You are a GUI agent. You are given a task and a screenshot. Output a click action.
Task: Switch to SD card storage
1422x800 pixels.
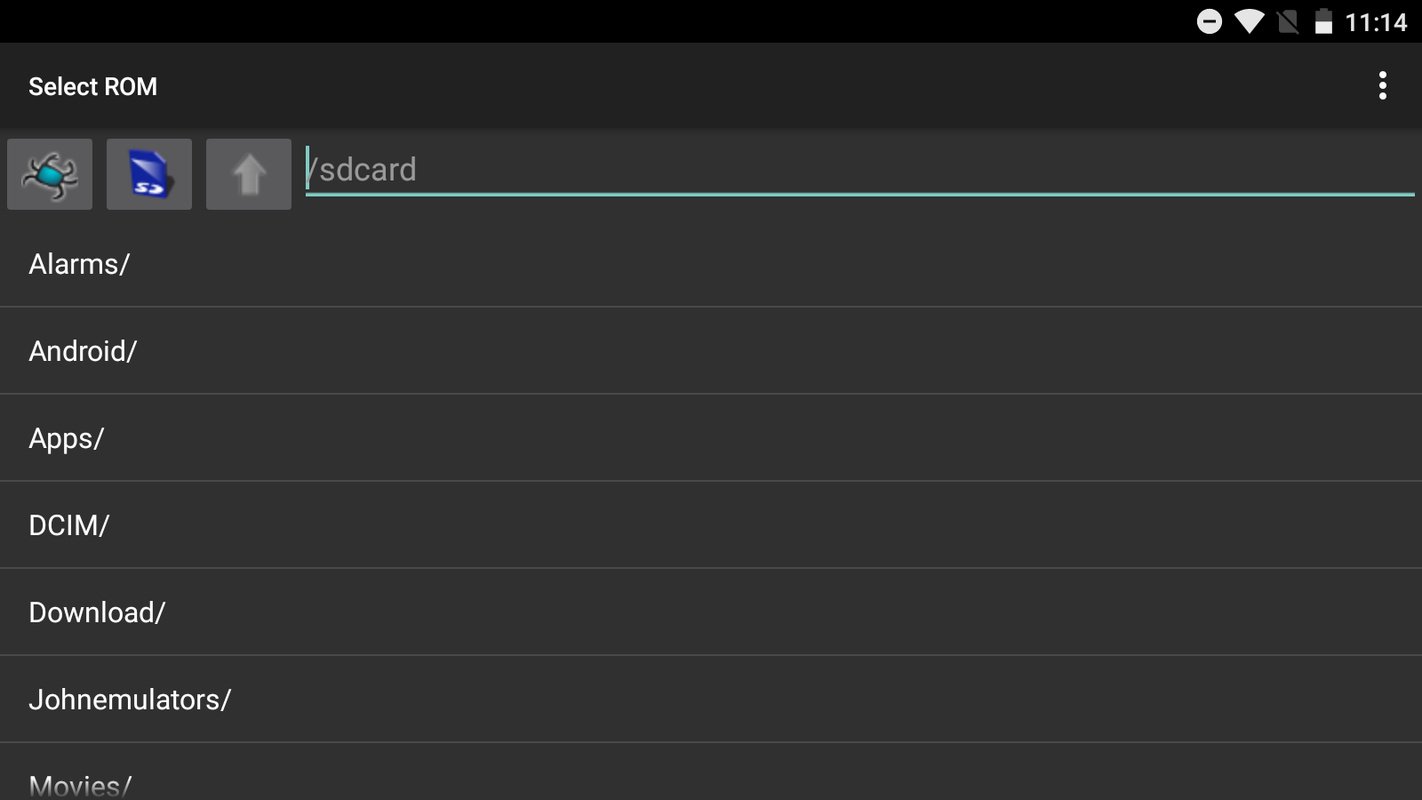pyautogui.click(x=148, y=174)
